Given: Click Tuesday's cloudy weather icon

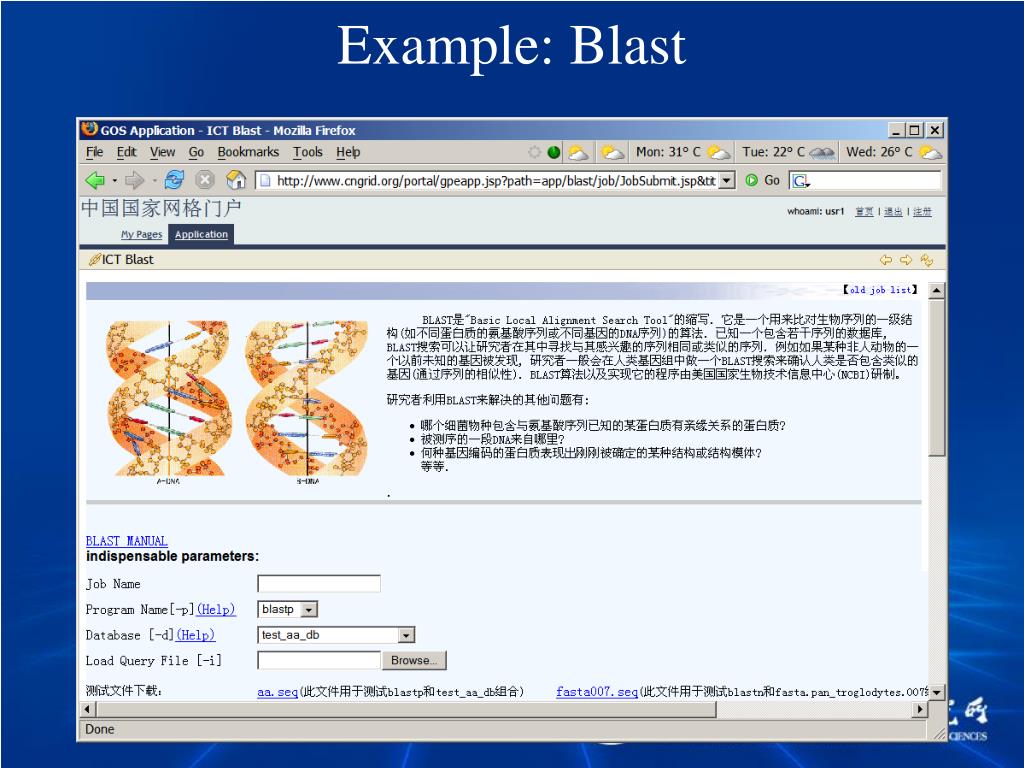Looking at the screenshot, I should tap(822, 153).
